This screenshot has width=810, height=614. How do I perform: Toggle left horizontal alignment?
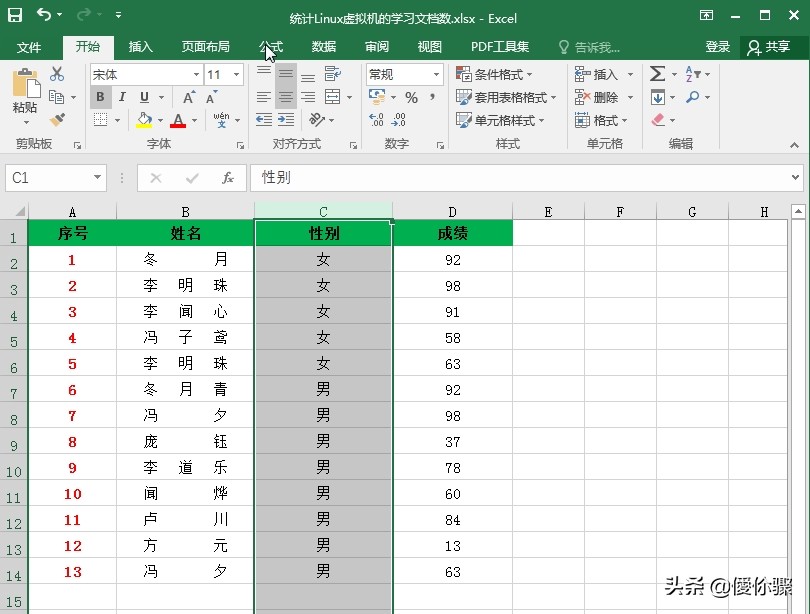point(263,97)
